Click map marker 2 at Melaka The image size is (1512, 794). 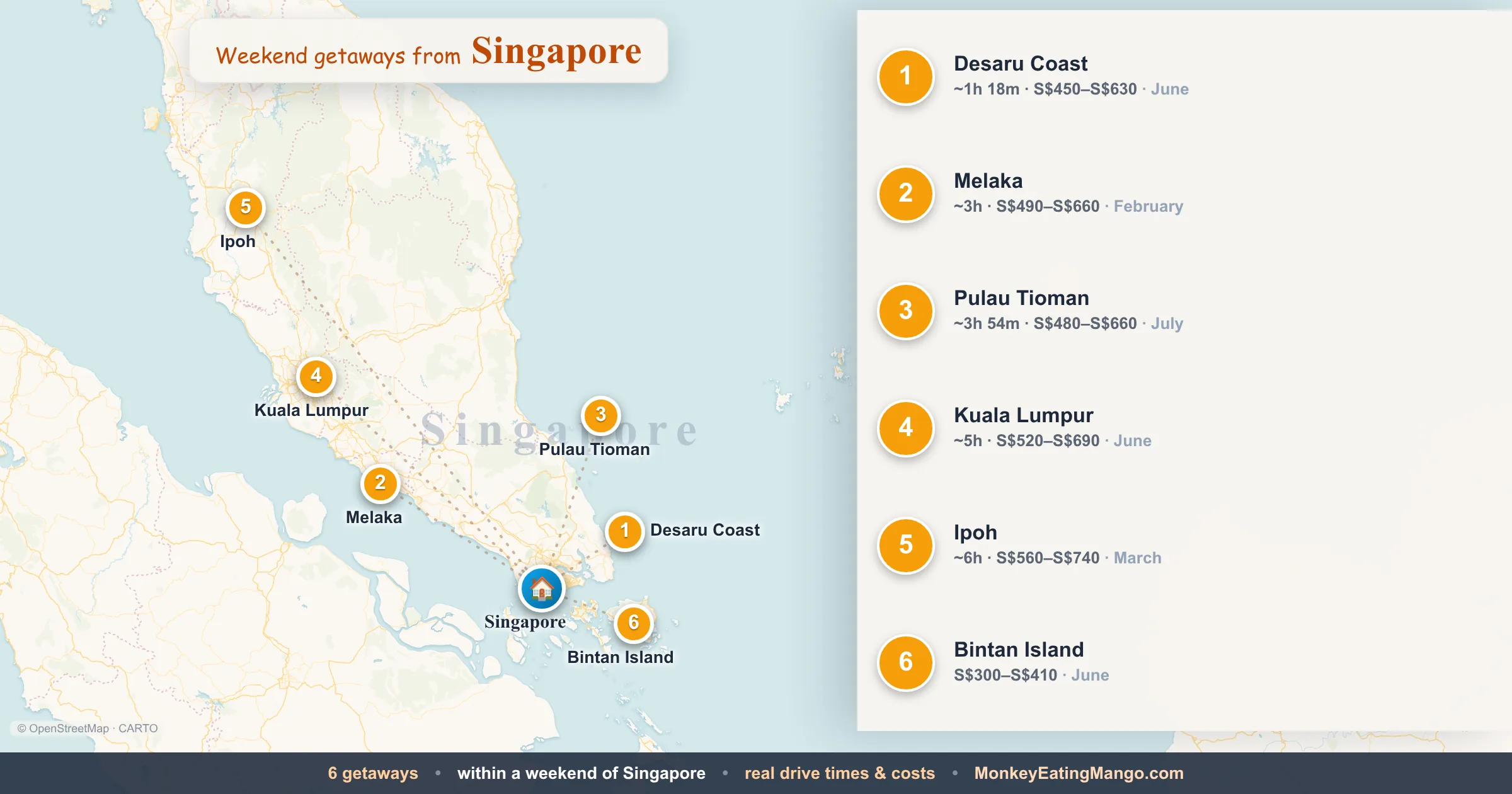(x=380, y=483)
